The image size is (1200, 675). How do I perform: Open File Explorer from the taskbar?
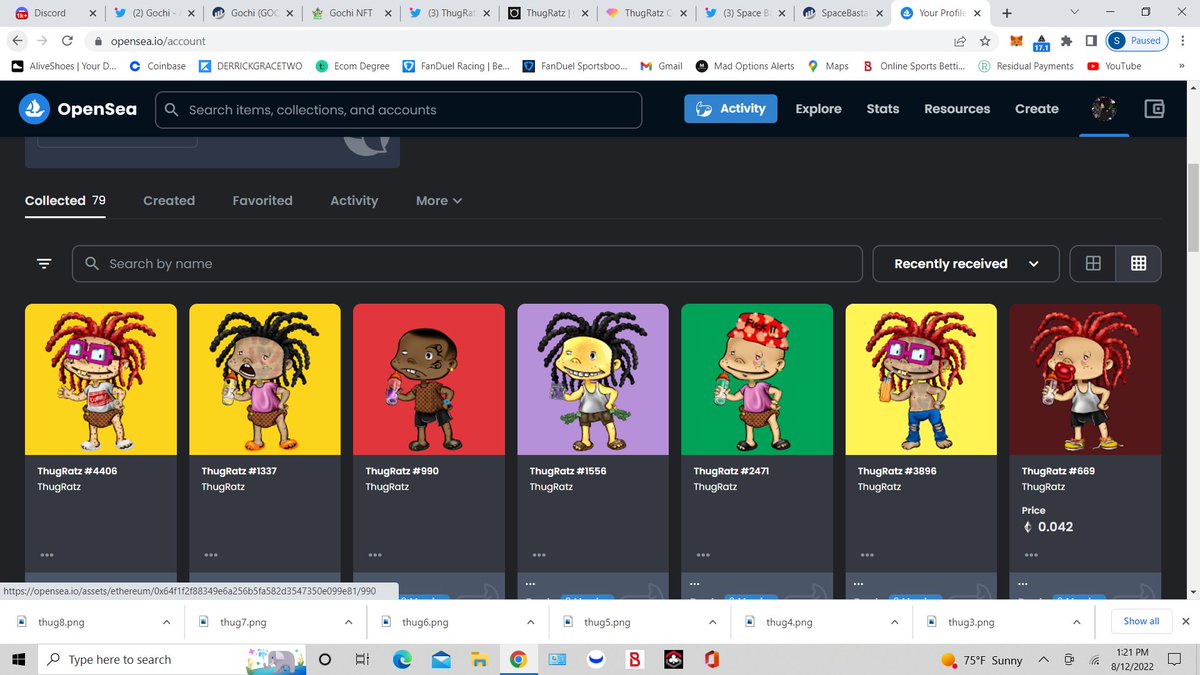(479, 659)
